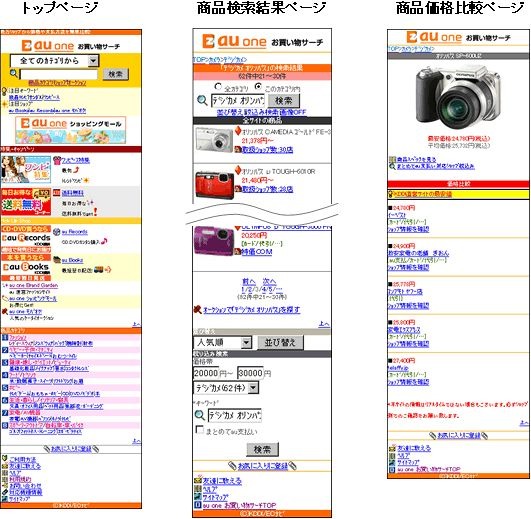The height and width of the screenshot is (519, 531).
Task: Tick the まとめてau支払い checkbox
Action: coord(200,430)
